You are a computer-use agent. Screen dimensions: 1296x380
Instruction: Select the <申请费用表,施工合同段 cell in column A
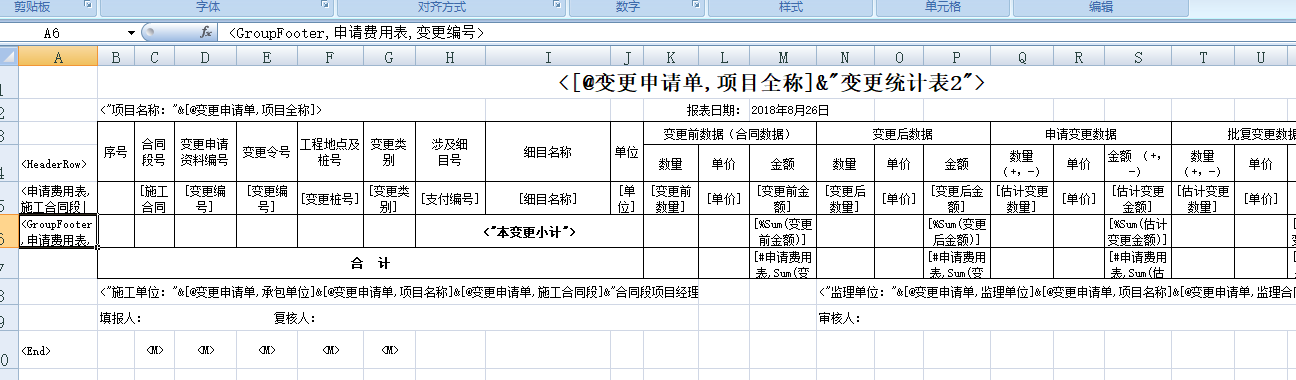tap(58, 198)
